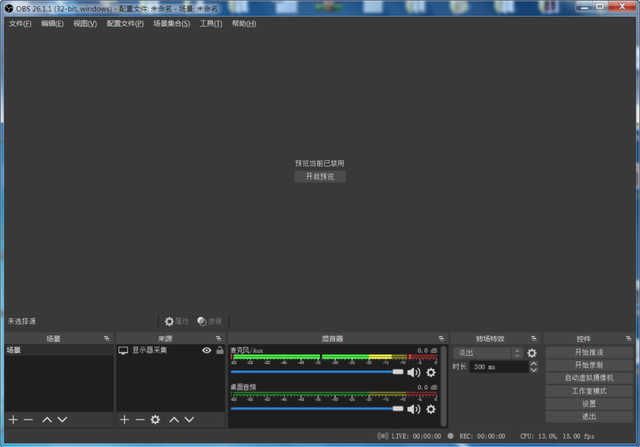Viewport: 640px width, 447px height.
Task: Add a new scene with plus icon
Action: pos(13,420)
